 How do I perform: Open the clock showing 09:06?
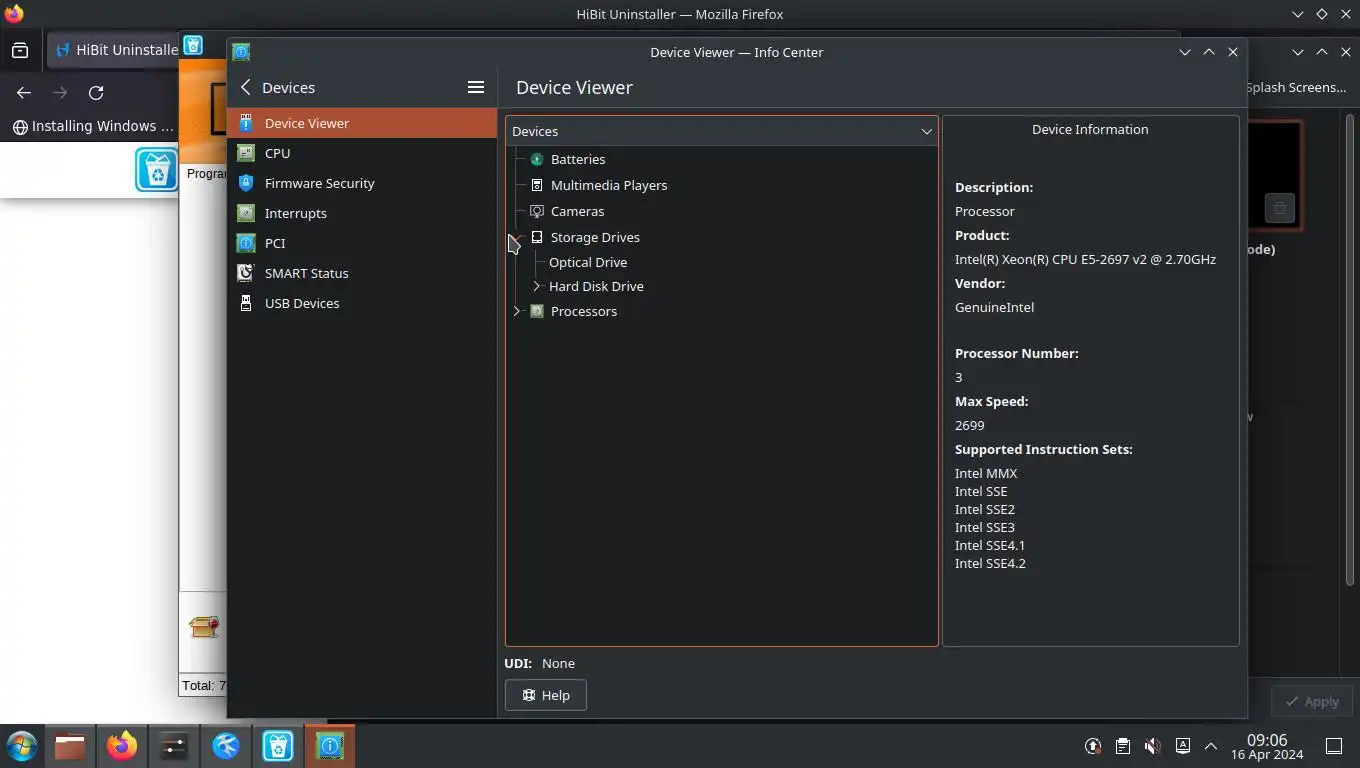pyautogui.click(x=1267, y=746)
